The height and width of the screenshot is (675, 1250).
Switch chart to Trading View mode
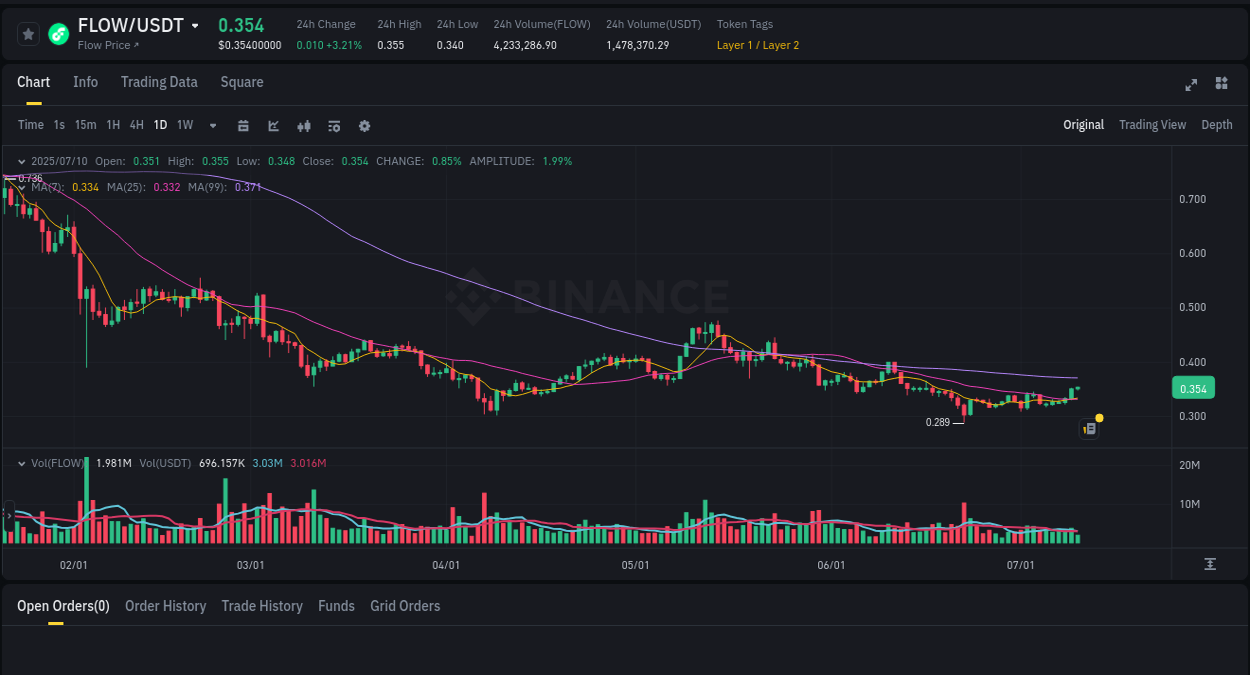[x=1152, y=125]
